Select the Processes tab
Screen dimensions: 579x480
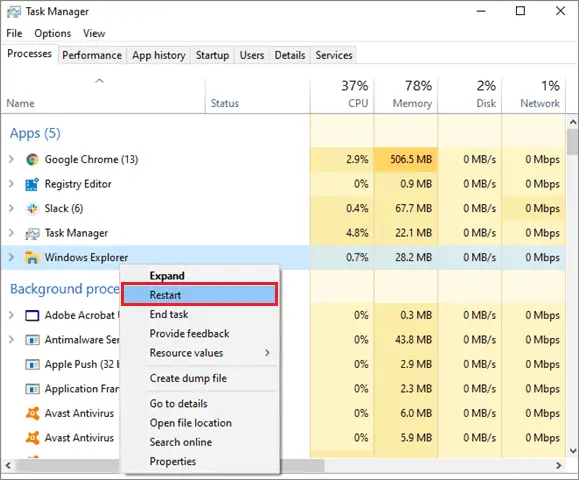30,54
